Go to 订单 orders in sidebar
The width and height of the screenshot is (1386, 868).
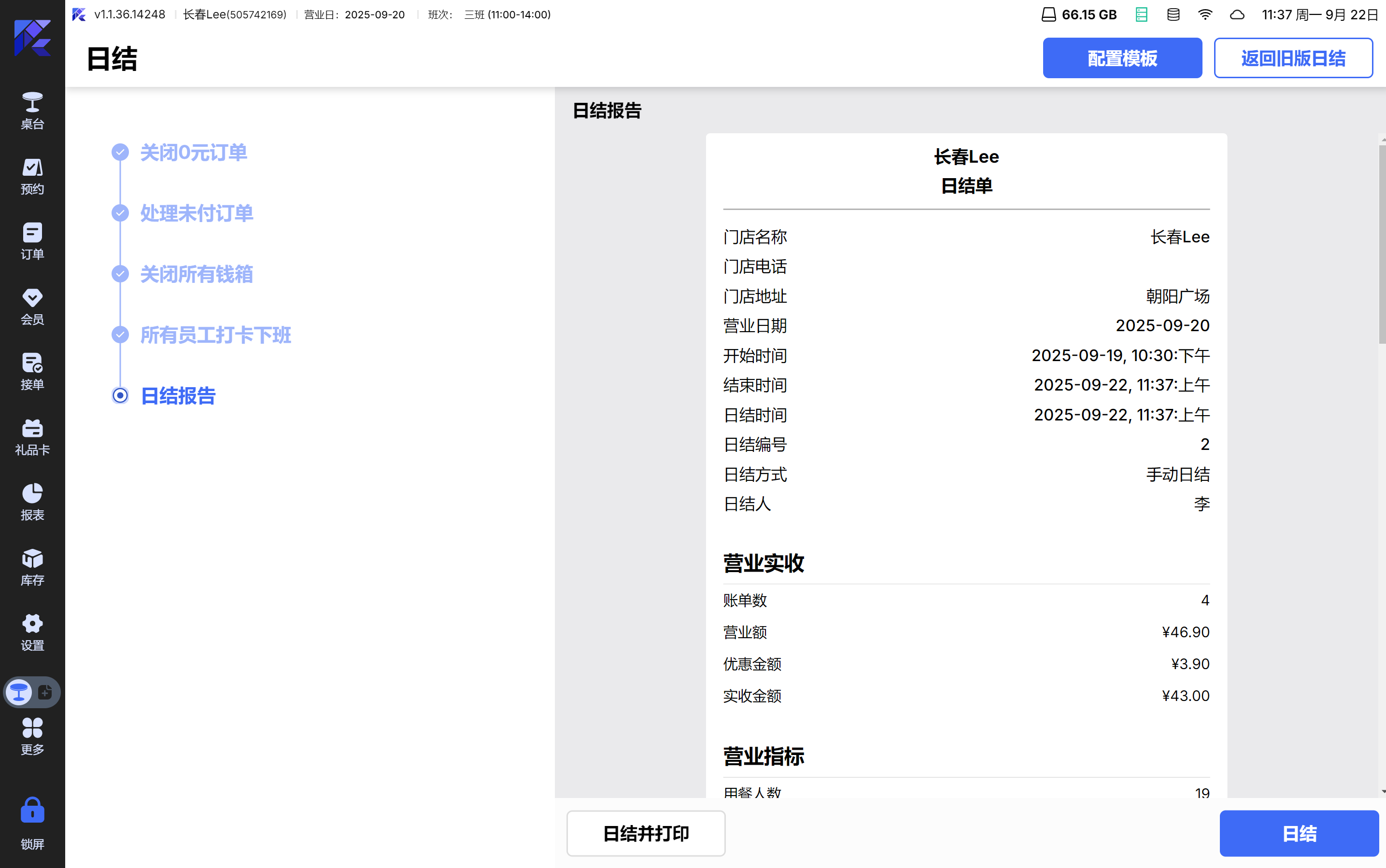[32, 240]
